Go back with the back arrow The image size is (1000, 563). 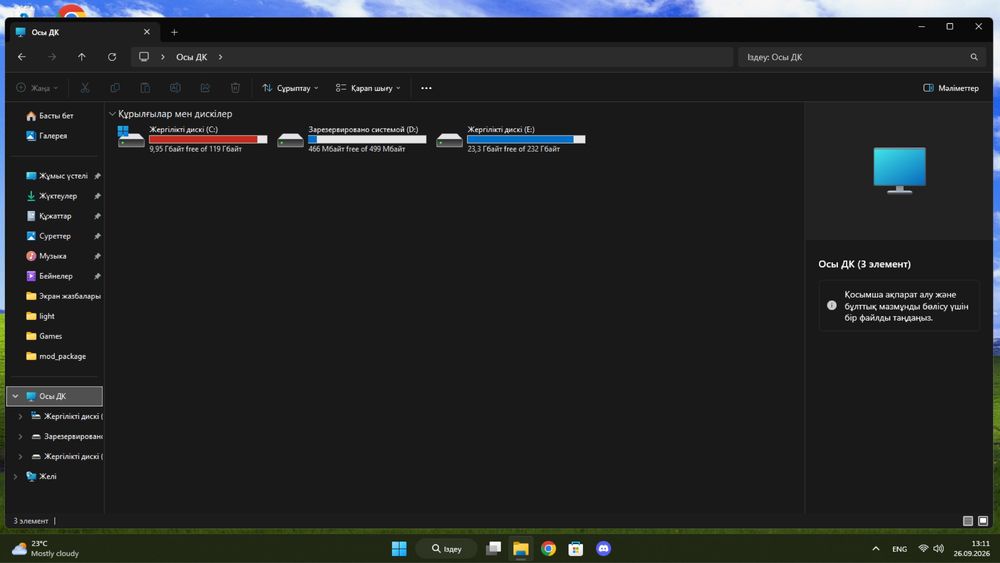22,57
